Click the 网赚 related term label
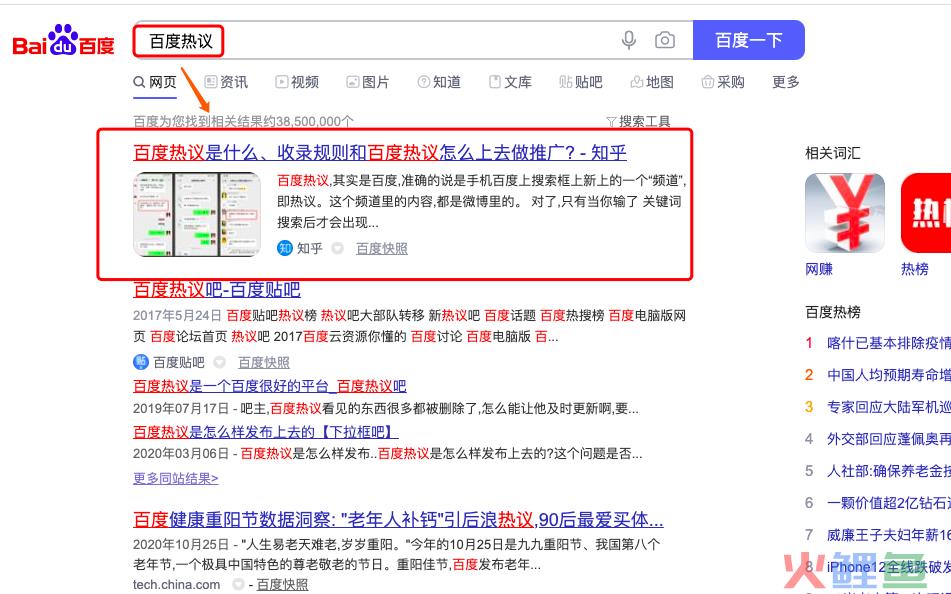The width and height of the screenshot is (951, 594). pos(819,269)
